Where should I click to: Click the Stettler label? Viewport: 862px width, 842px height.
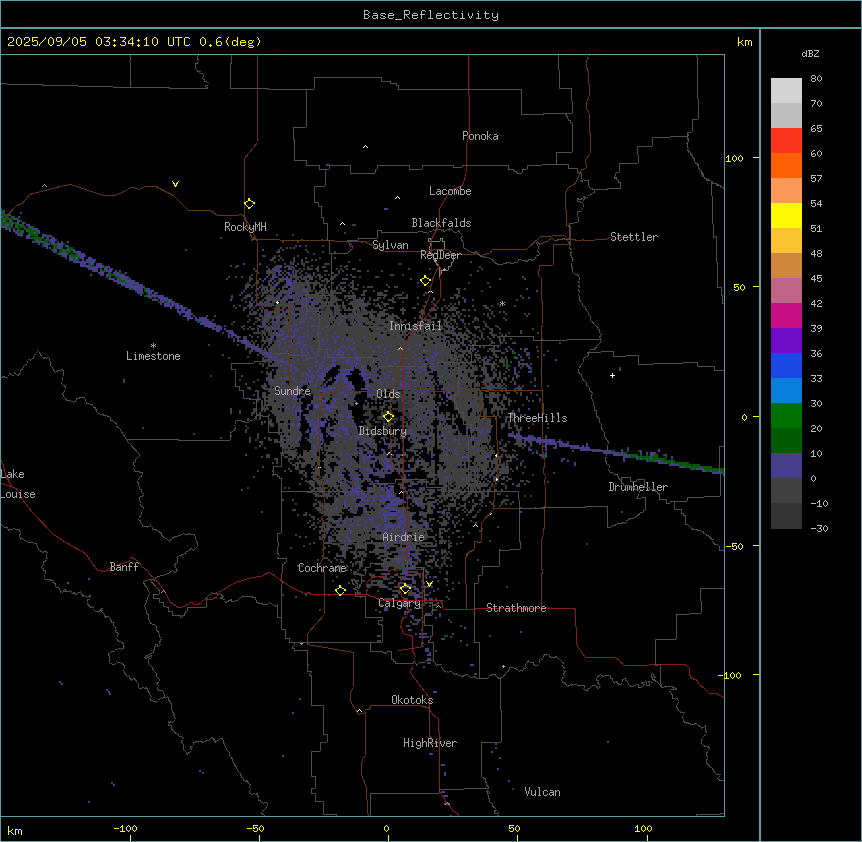click(x=634, y=237)
